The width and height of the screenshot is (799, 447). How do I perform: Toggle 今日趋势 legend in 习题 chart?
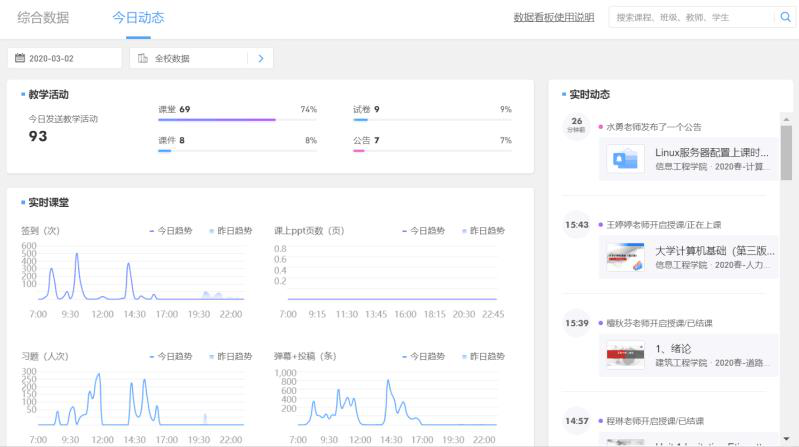point(171,356)
